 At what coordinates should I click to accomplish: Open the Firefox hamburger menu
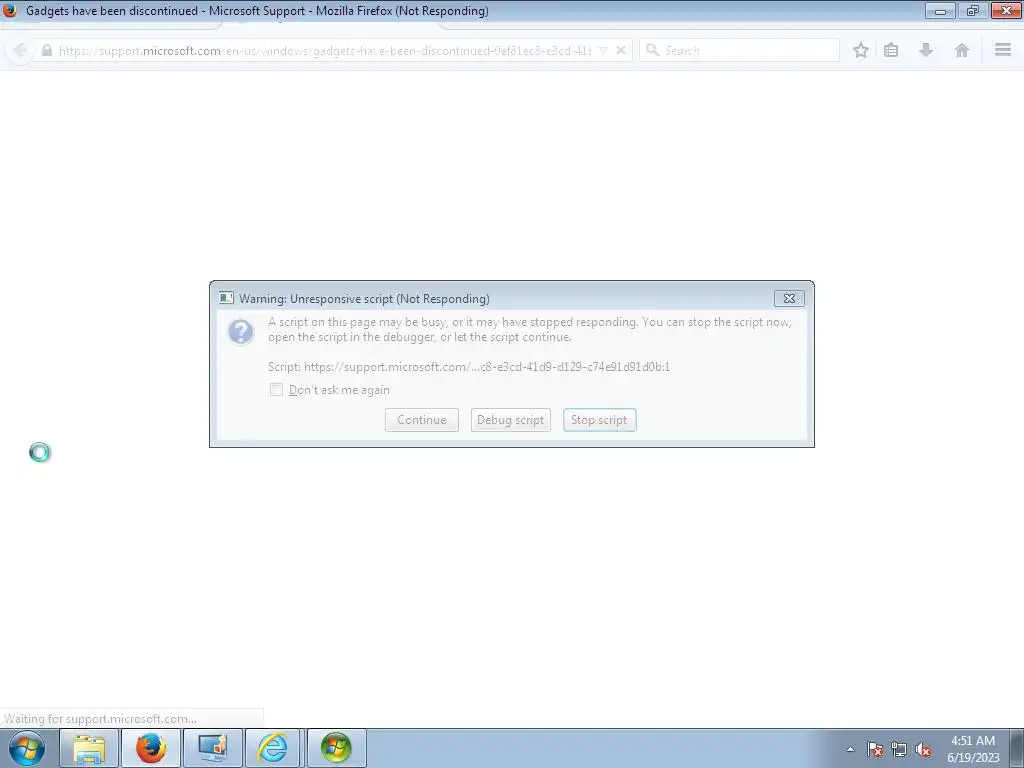[1003, 50]
